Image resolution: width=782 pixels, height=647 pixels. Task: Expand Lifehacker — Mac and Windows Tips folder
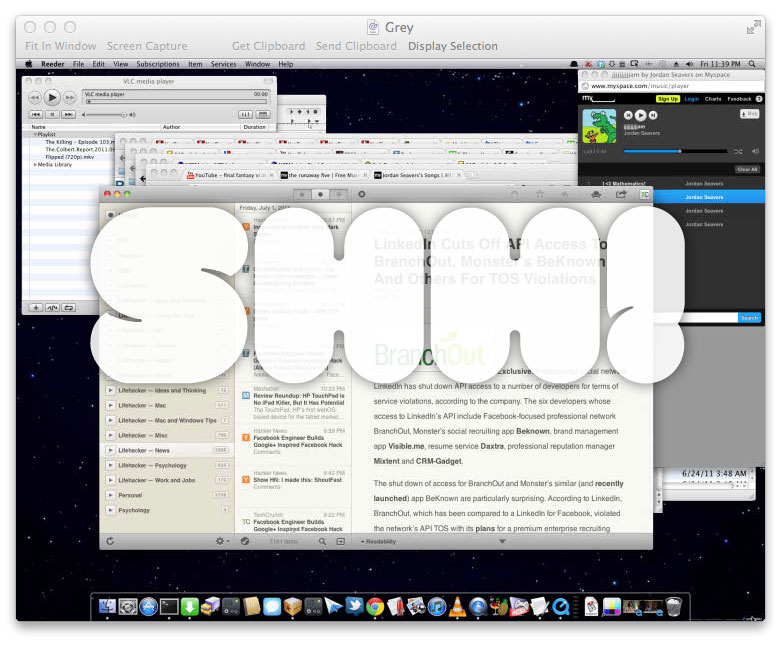coord(110,421)
